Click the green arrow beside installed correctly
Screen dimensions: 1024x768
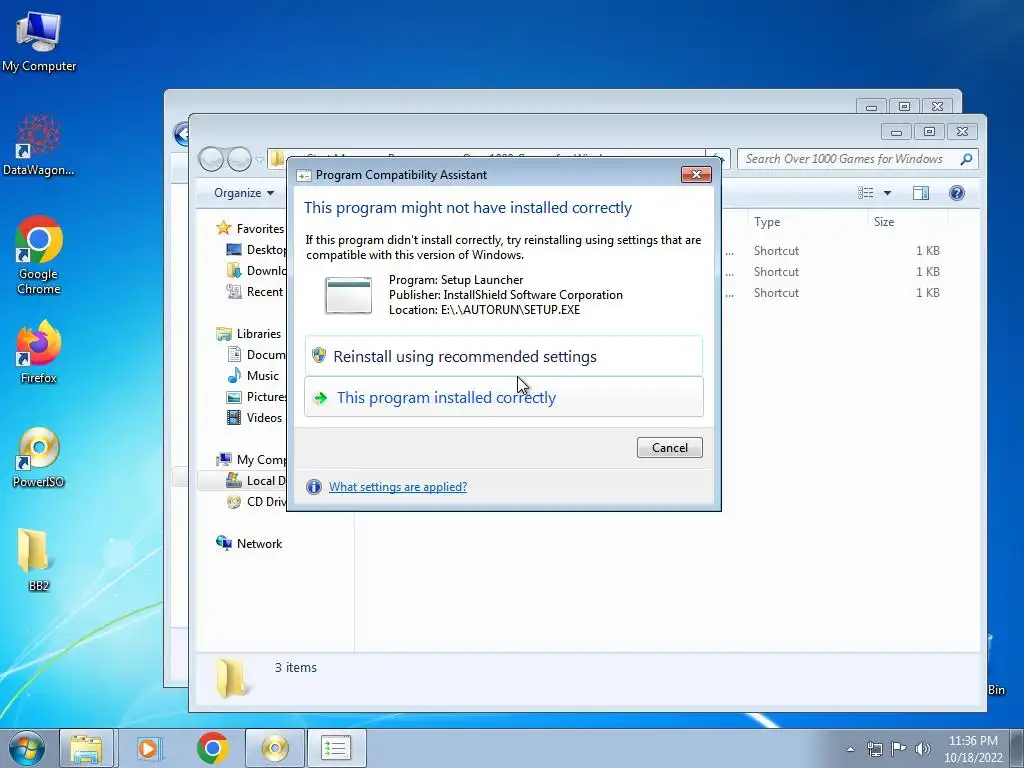pos(320,398)
